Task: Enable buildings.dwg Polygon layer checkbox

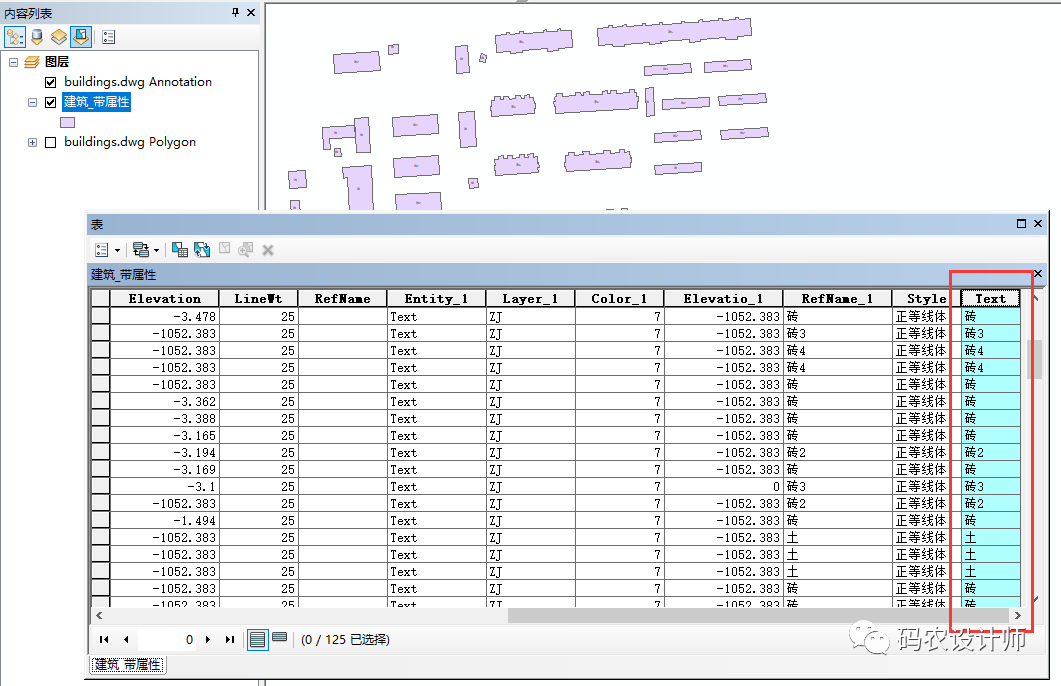Action: [51, 142]
